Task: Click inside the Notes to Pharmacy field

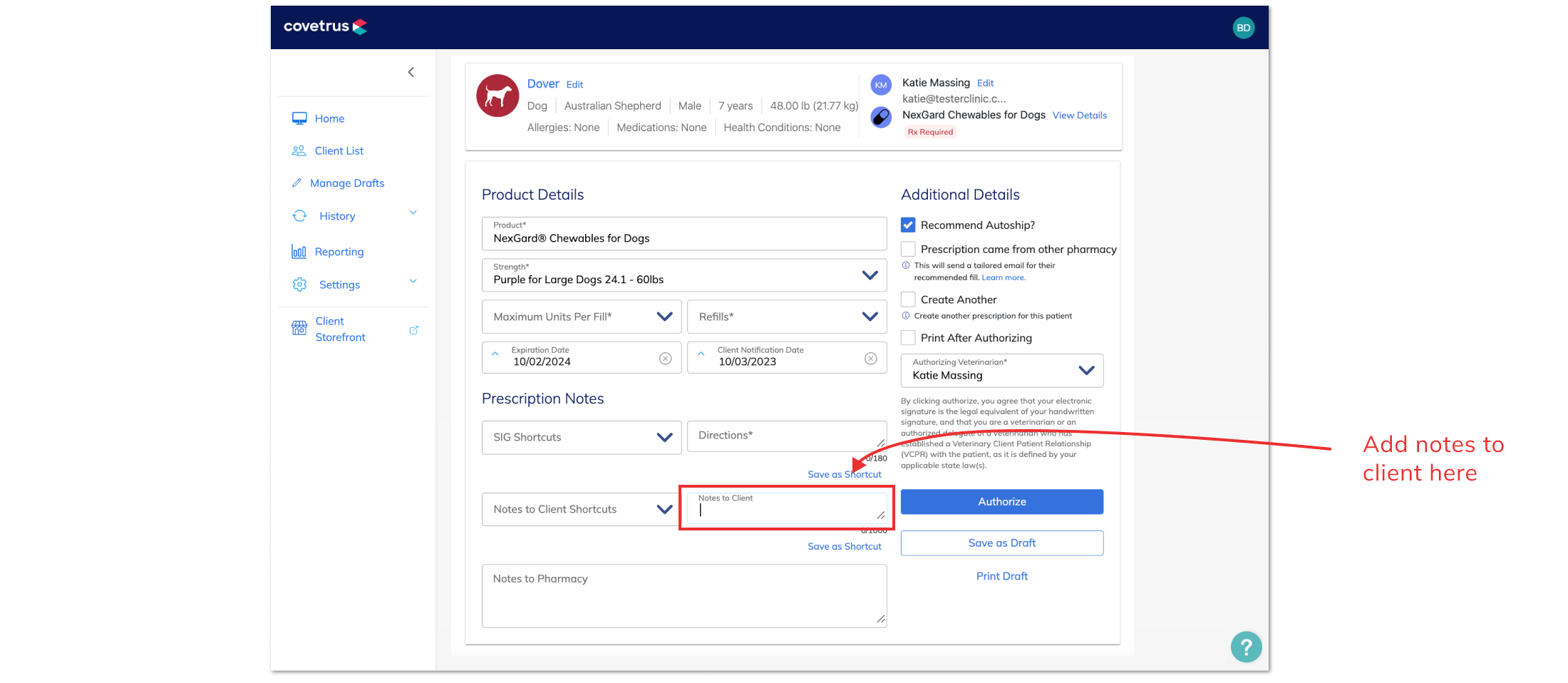Action: 684,595
